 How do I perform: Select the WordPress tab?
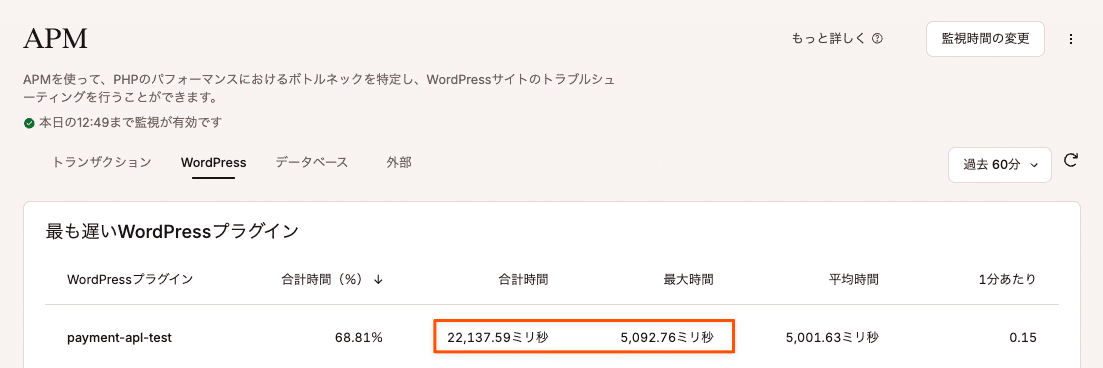tap(213, 163)
